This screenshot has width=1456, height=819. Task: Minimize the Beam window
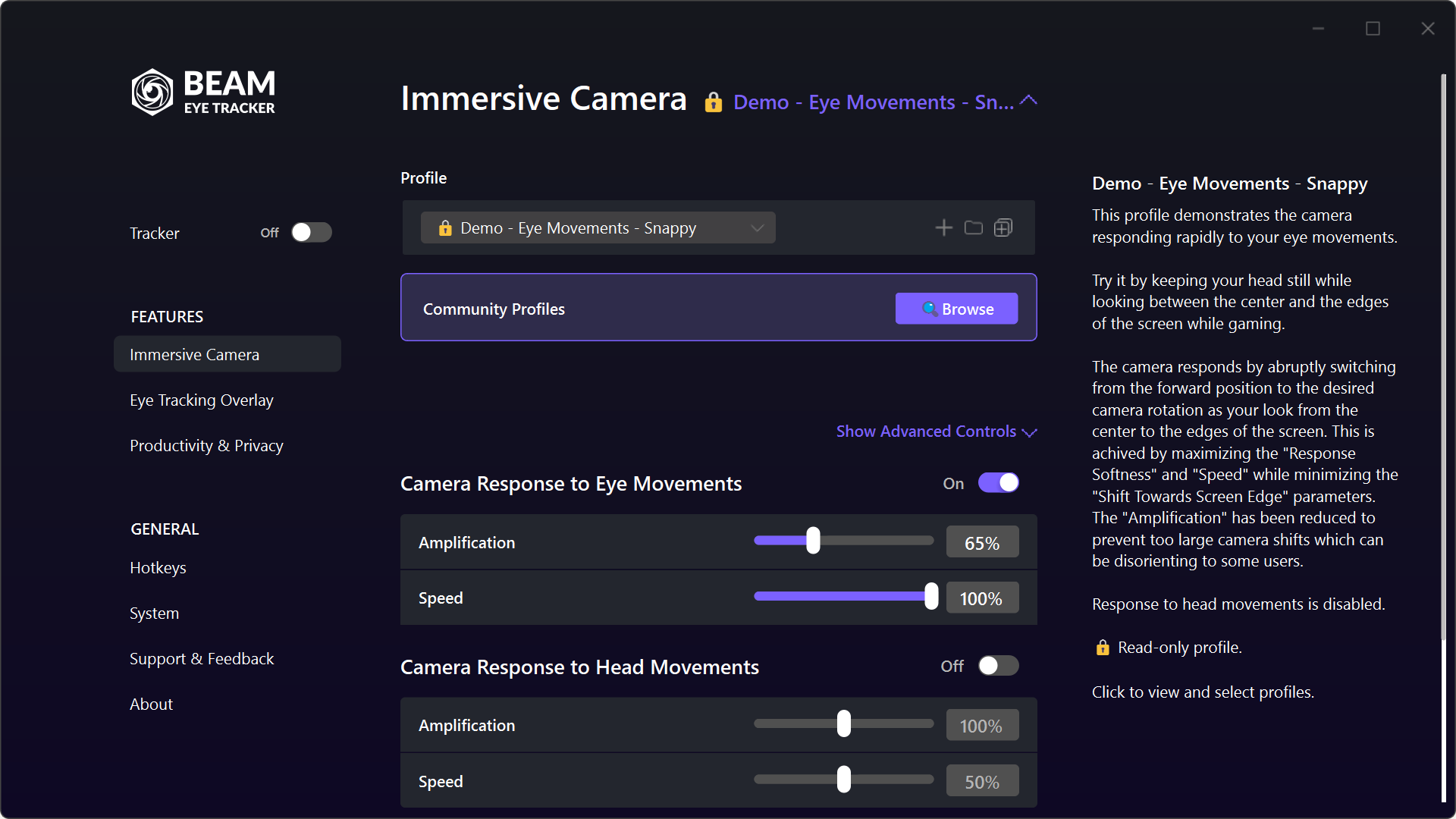coord(1318,28)
